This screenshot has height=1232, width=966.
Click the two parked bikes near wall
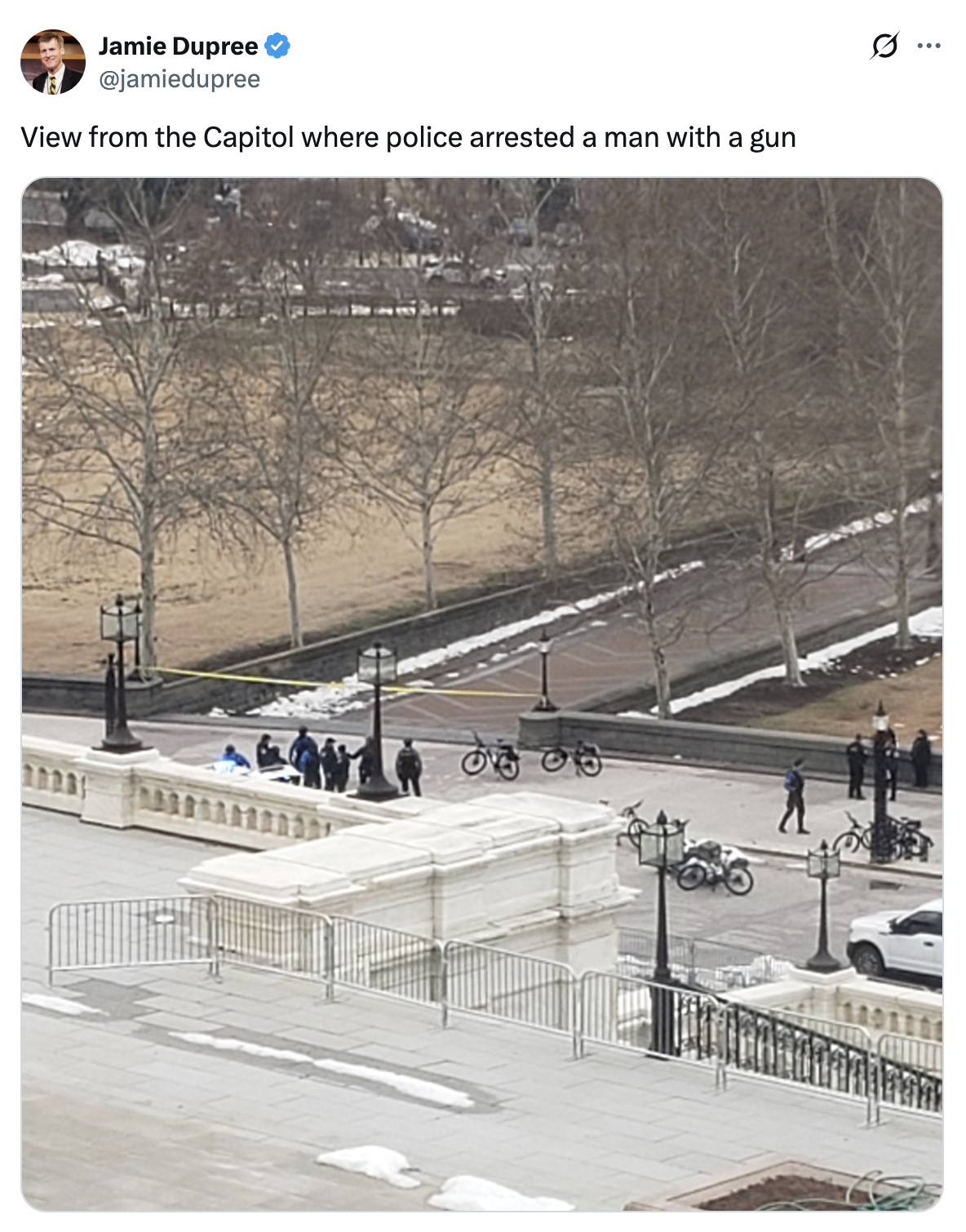click(x=531, y=756)
